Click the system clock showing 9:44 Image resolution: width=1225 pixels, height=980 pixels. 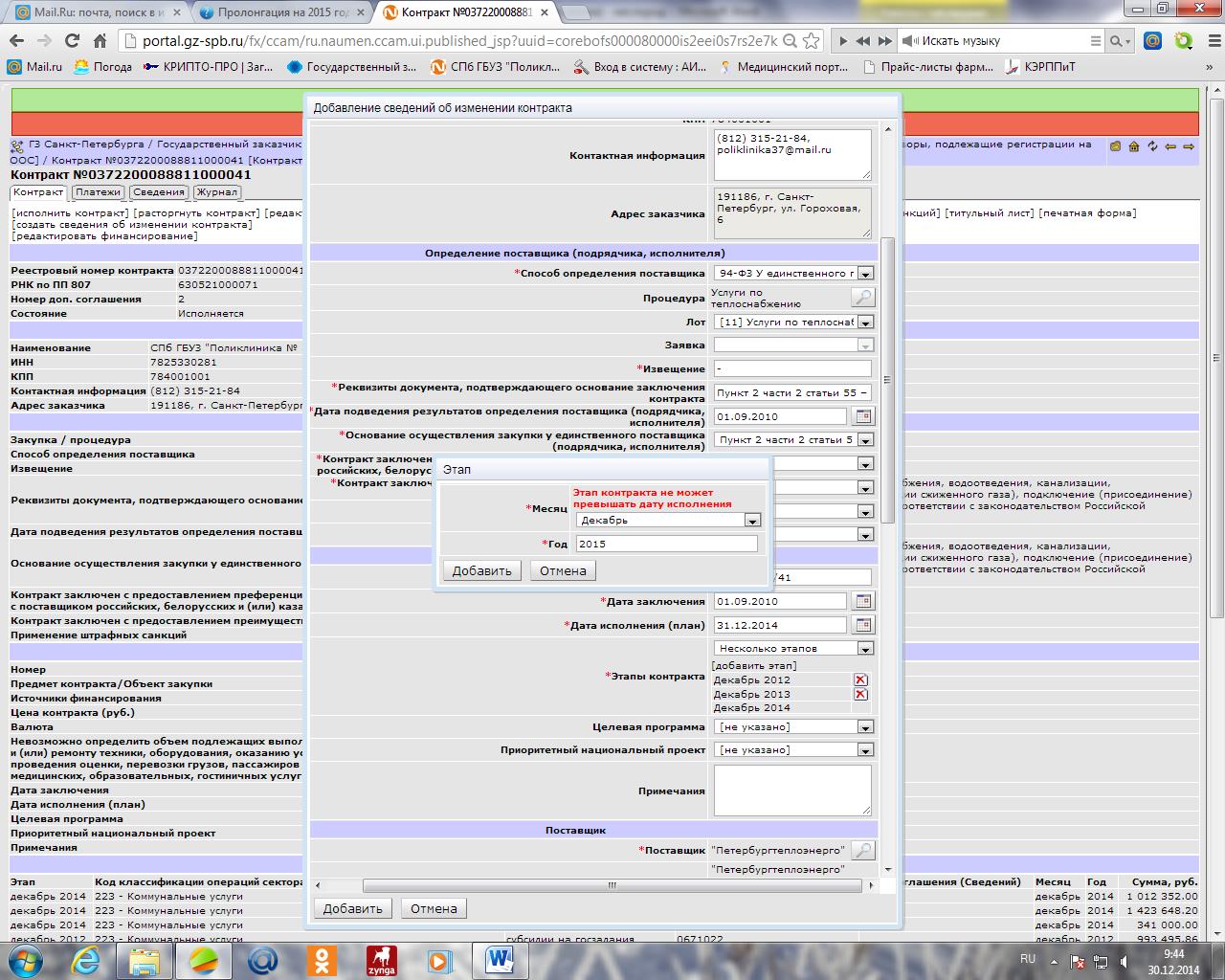click(x=1174, y=954)
